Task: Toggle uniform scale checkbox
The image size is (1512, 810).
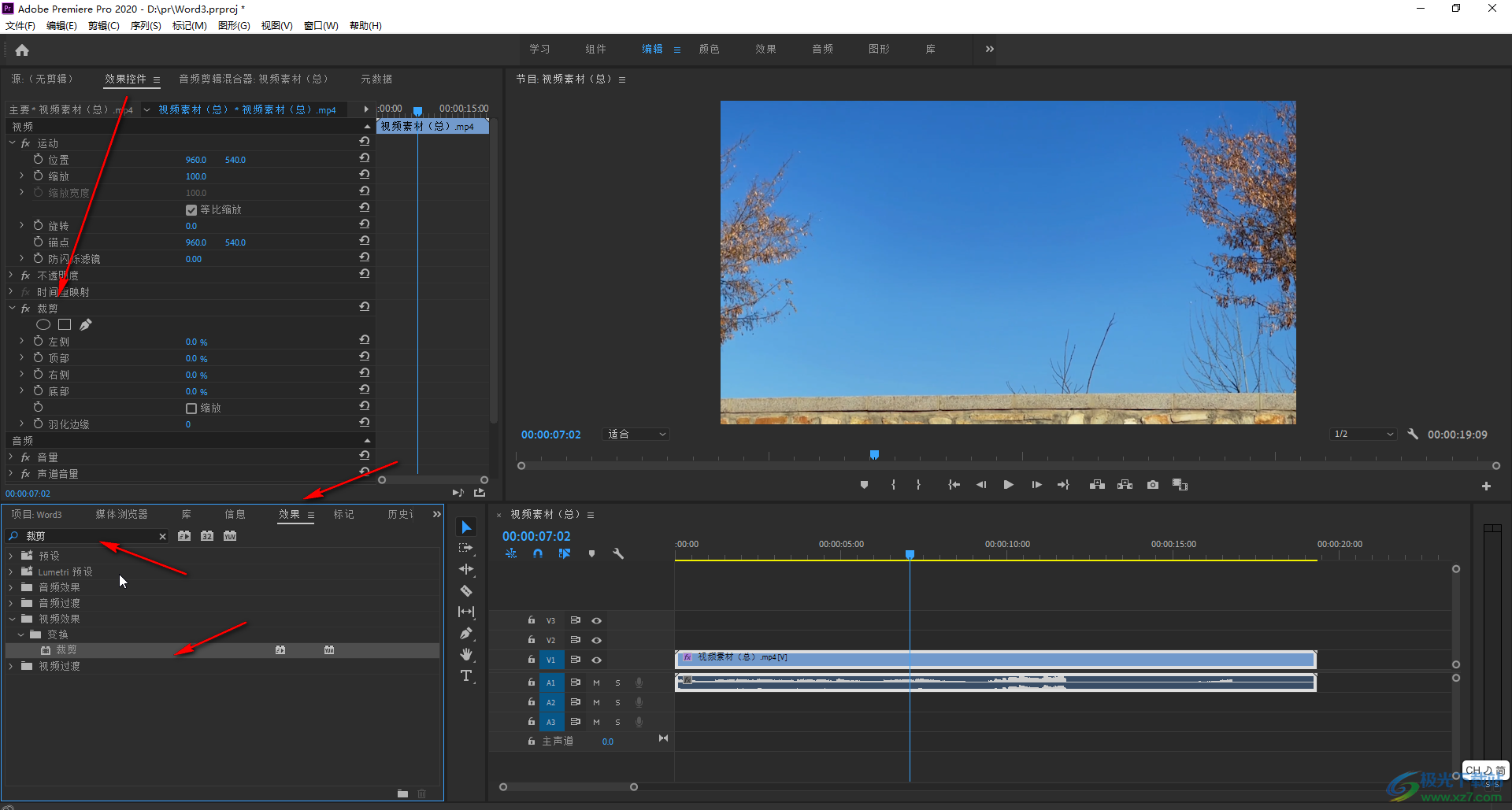Action: pyautogui.click(x=191, y=210)
